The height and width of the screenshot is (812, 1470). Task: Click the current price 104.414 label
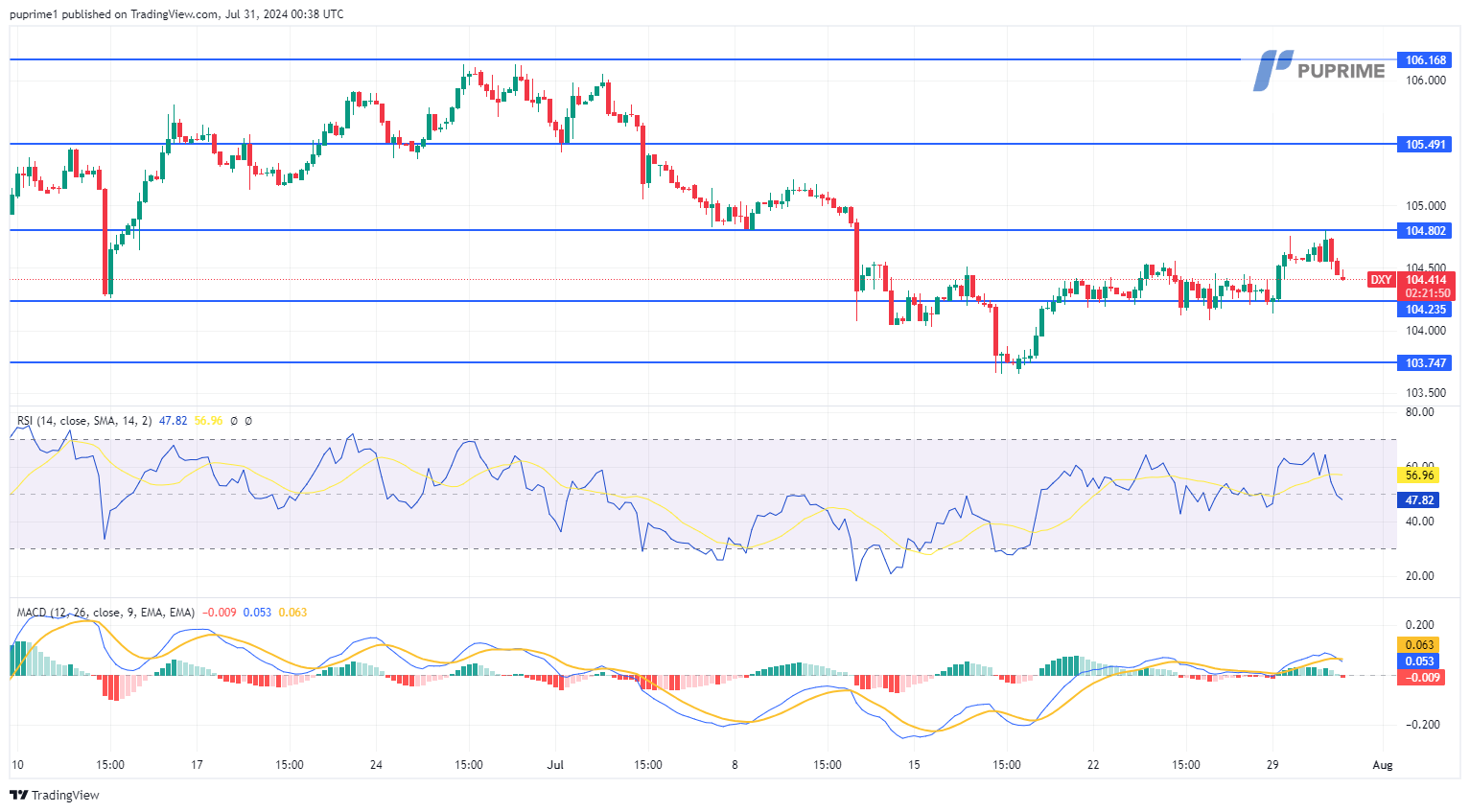coord(1426,280)
